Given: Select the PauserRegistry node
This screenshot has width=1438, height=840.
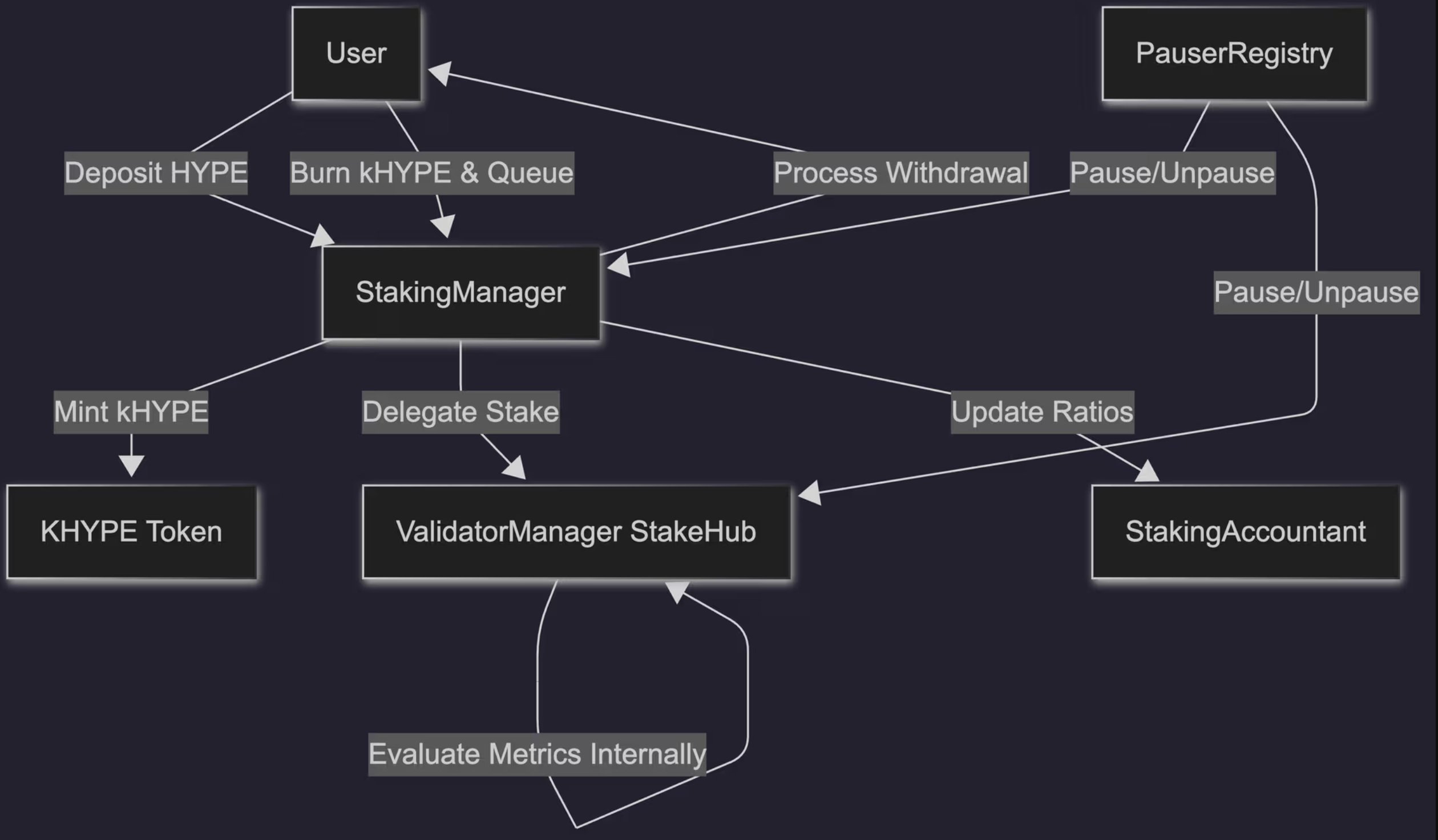Looking at the screenshot, I should click(x=1234, y=54).
